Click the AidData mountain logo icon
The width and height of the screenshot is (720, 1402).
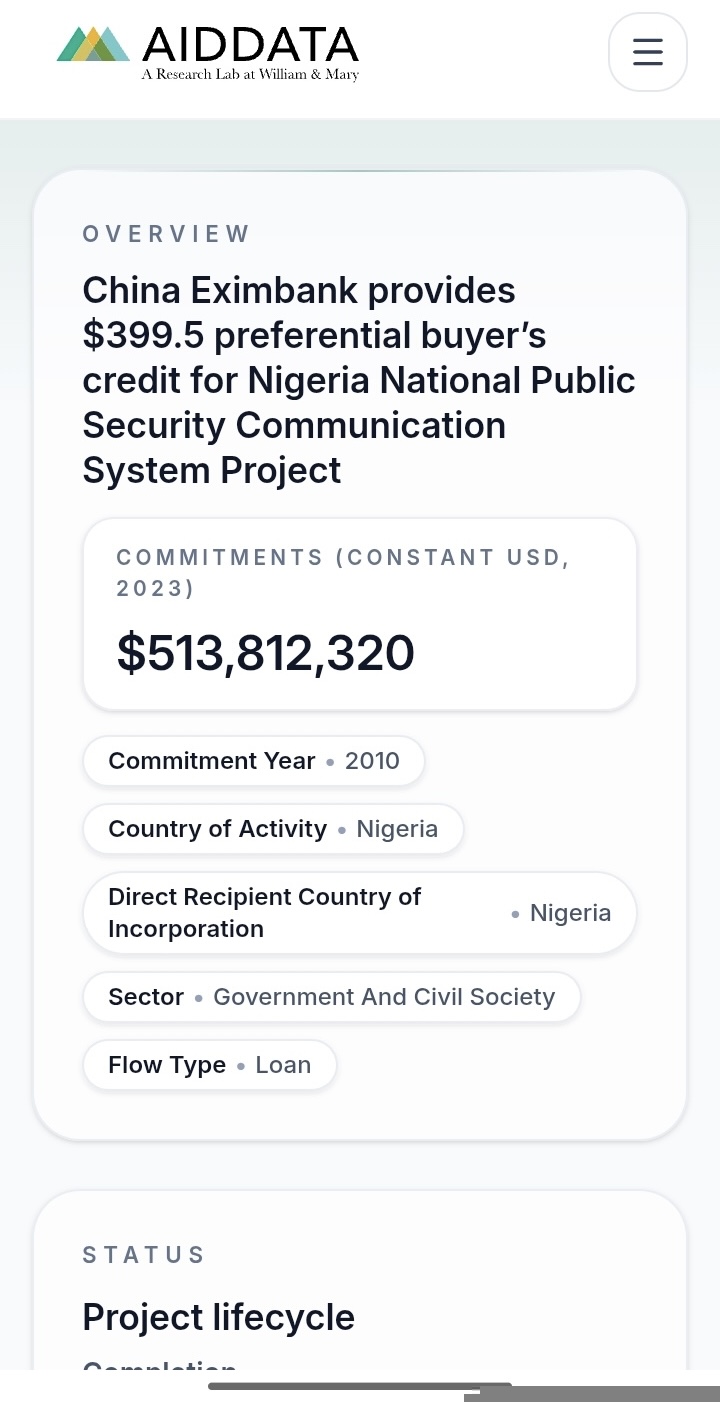click(93, 44)
